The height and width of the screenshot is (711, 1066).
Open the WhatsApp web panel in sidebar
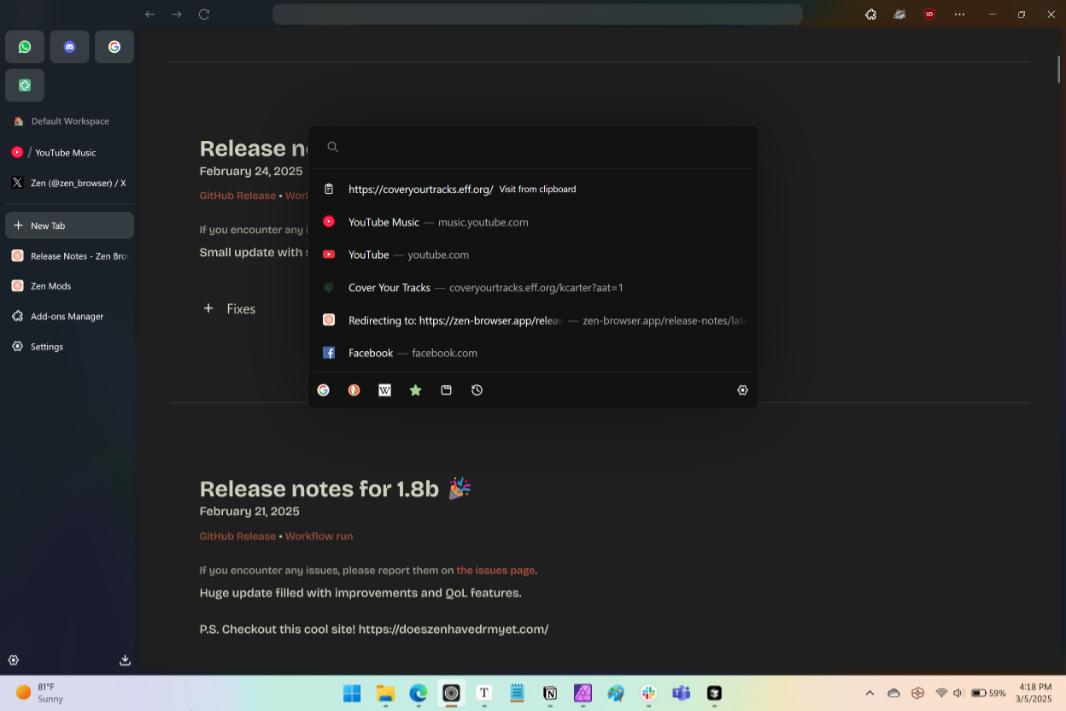pos(24,46)
